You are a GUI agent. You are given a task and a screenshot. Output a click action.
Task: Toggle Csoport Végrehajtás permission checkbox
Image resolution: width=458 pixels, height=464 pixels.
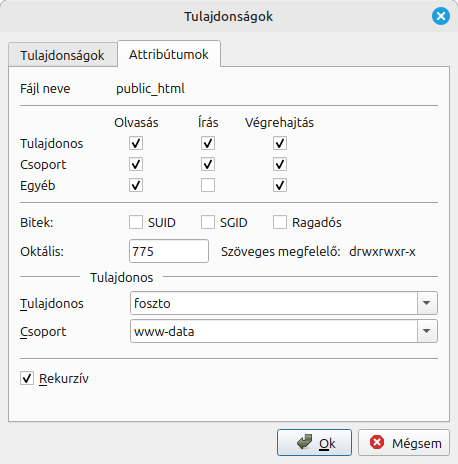tap(280, 164)
